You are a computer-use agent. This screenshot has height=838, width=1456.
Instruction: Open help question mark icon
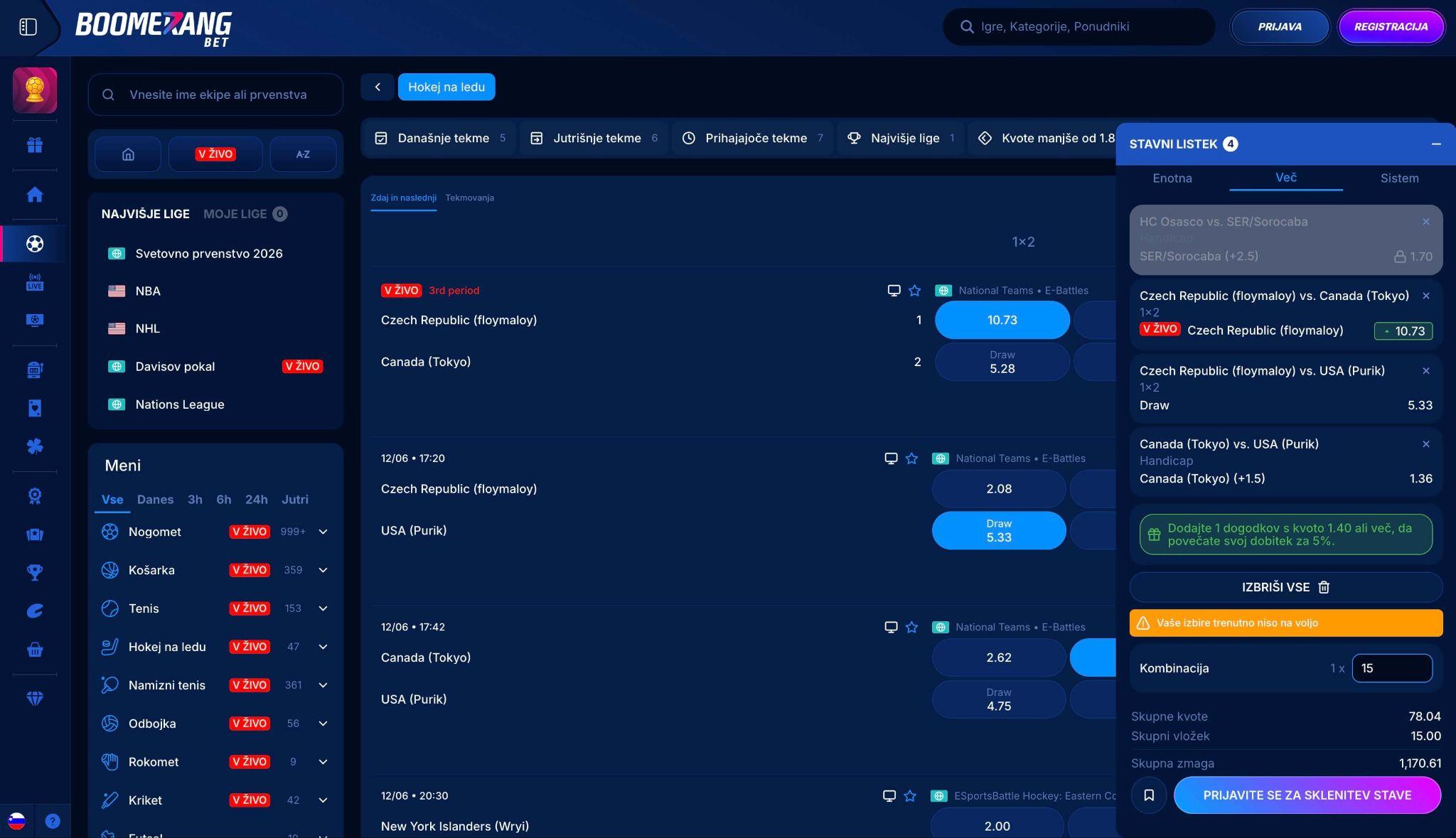click(x=53, y=821)
